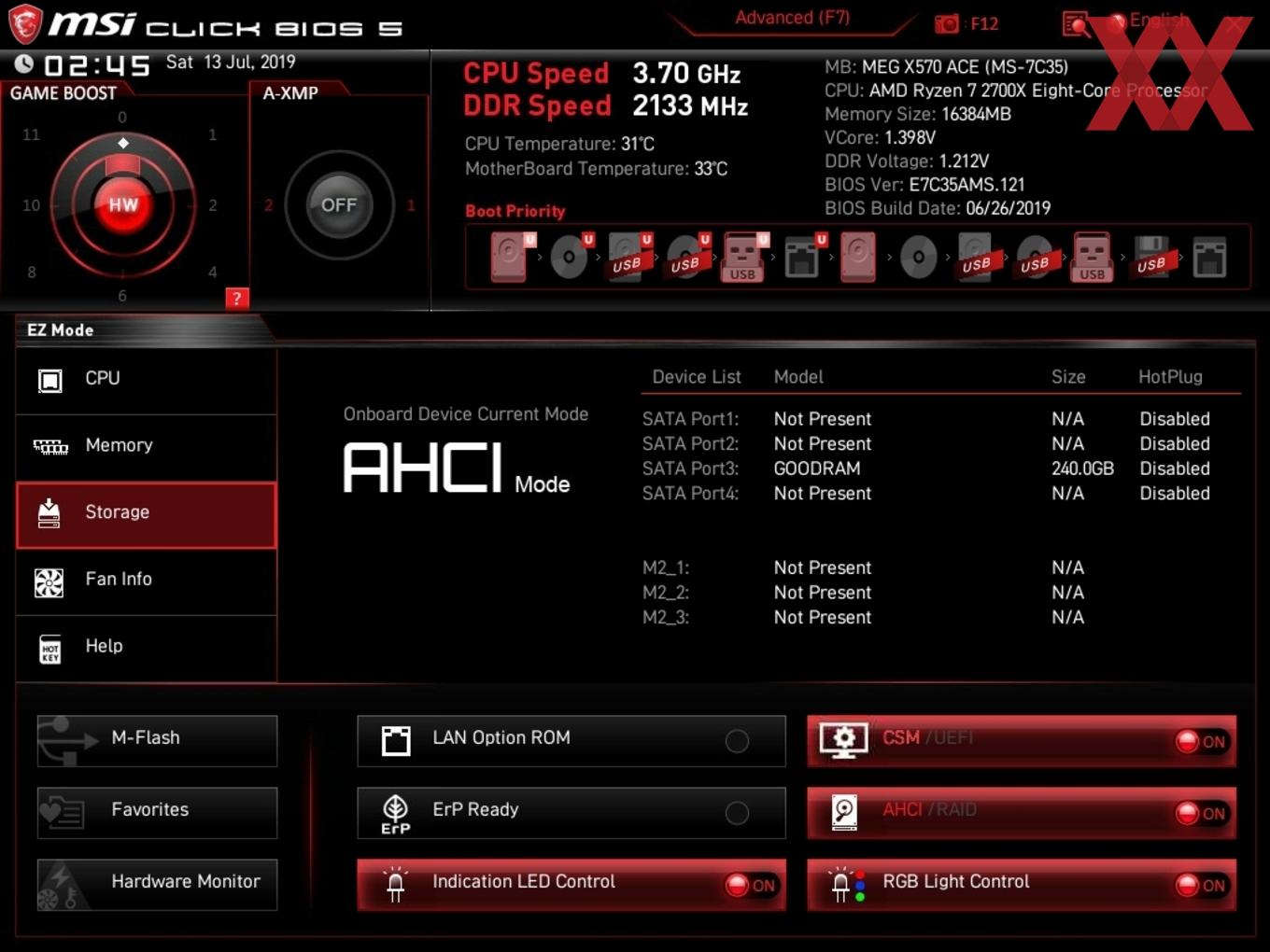Select the UEFI CD/DVD boot device icon
Viewport: 1270px width, 952px height.
(571, 257)
